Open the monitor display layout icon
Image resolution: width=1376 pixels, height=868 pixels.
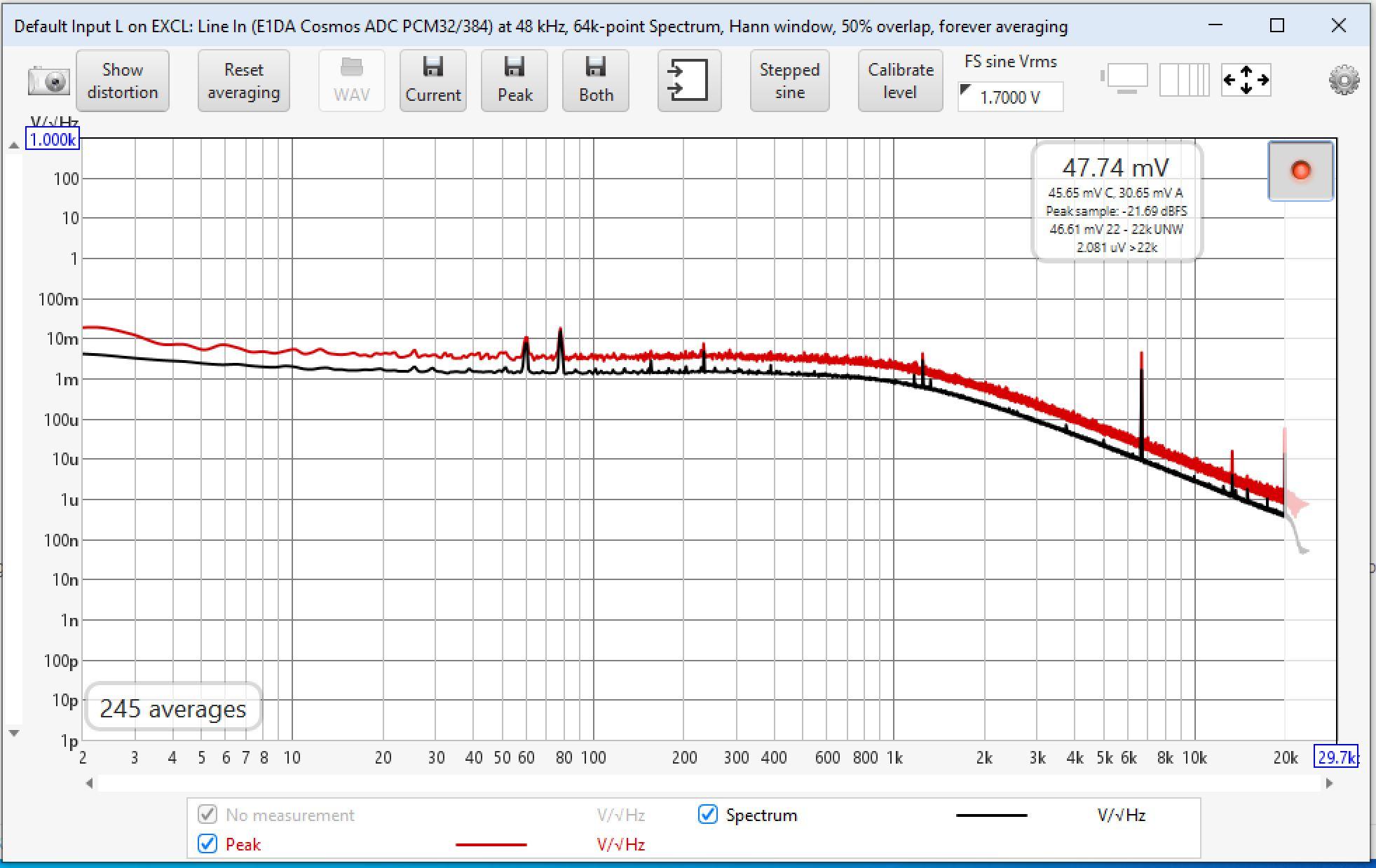click(1124, 79)
